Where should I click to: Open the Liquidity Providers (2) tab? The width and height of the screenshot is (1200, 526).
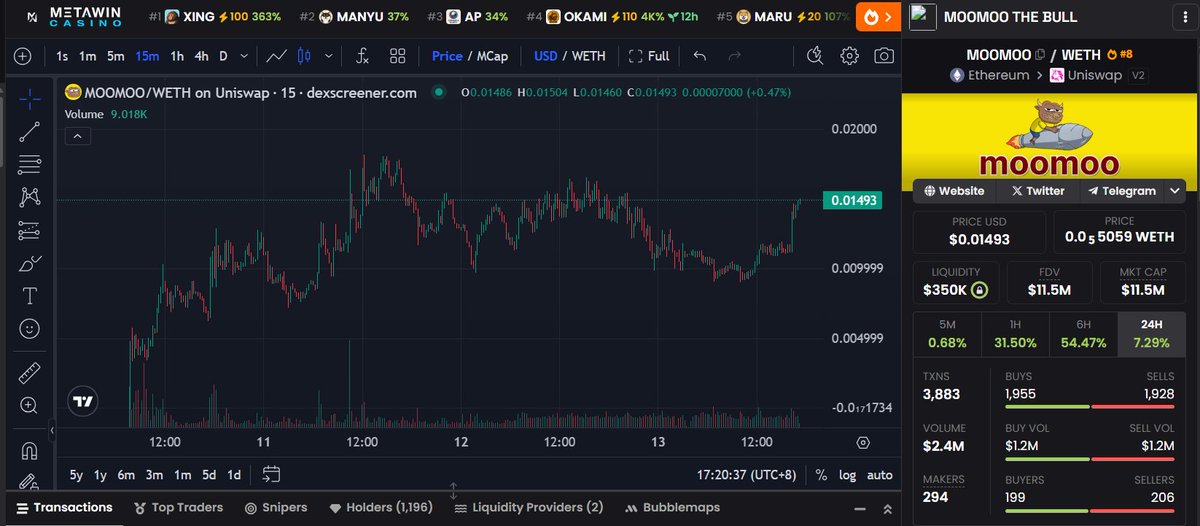click(528, 507)
